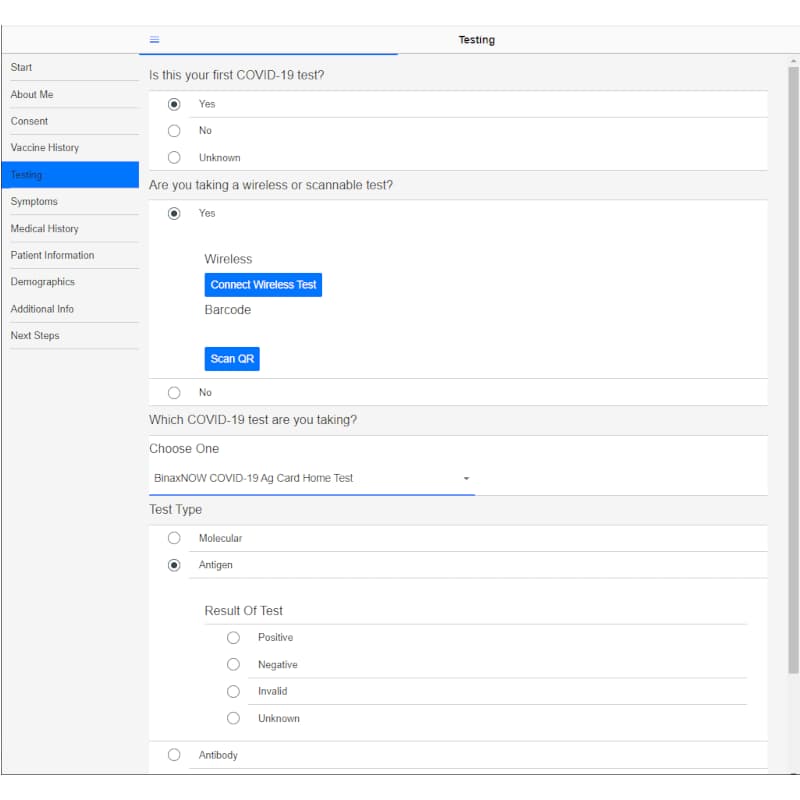Select Molecular test type
800x800 pixels.
pyautogui.click(x=174, y=538)
